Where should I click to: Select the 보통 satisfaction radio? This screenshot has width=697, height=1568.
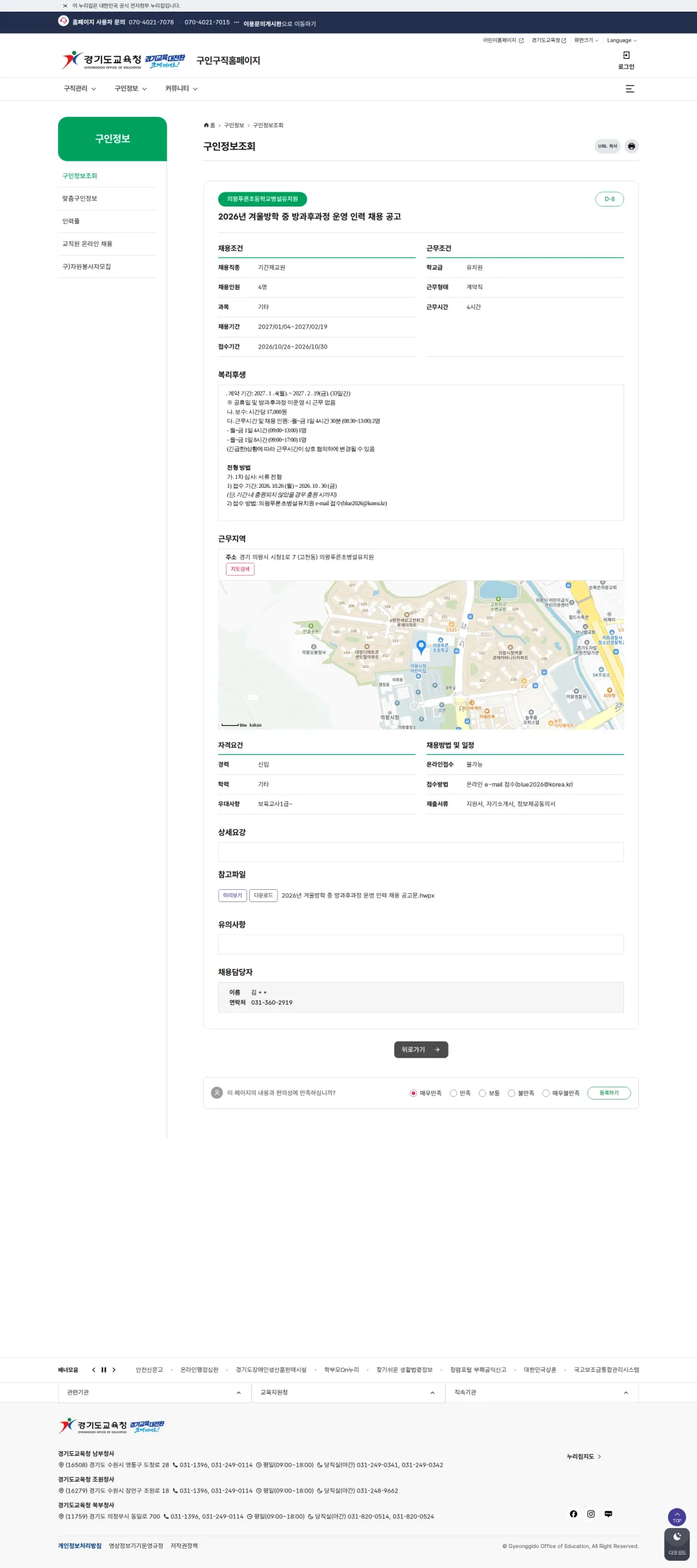tap(482, 1093)
